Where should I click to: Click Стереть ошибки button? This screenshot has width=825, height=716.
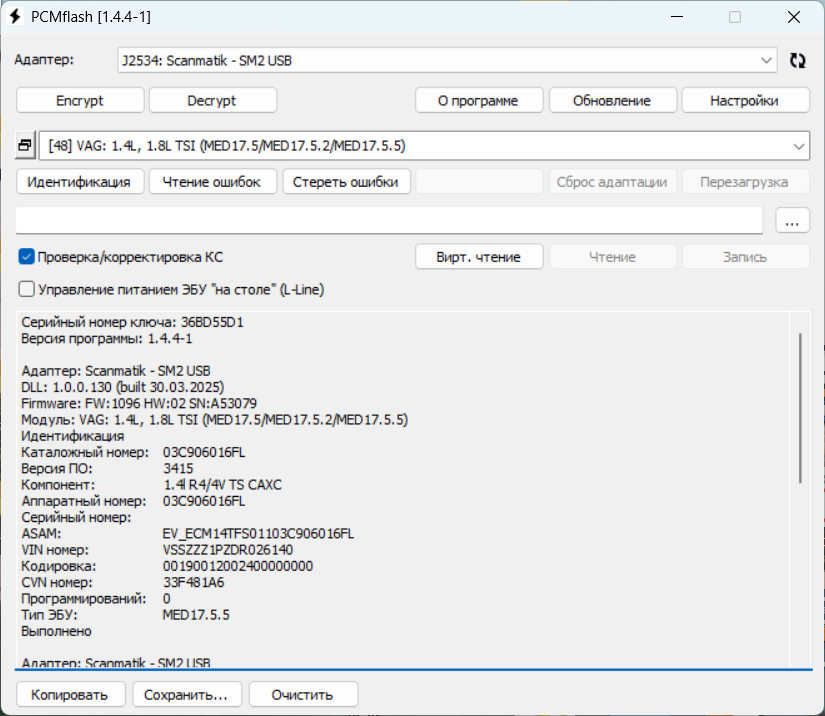pos(346,182)
